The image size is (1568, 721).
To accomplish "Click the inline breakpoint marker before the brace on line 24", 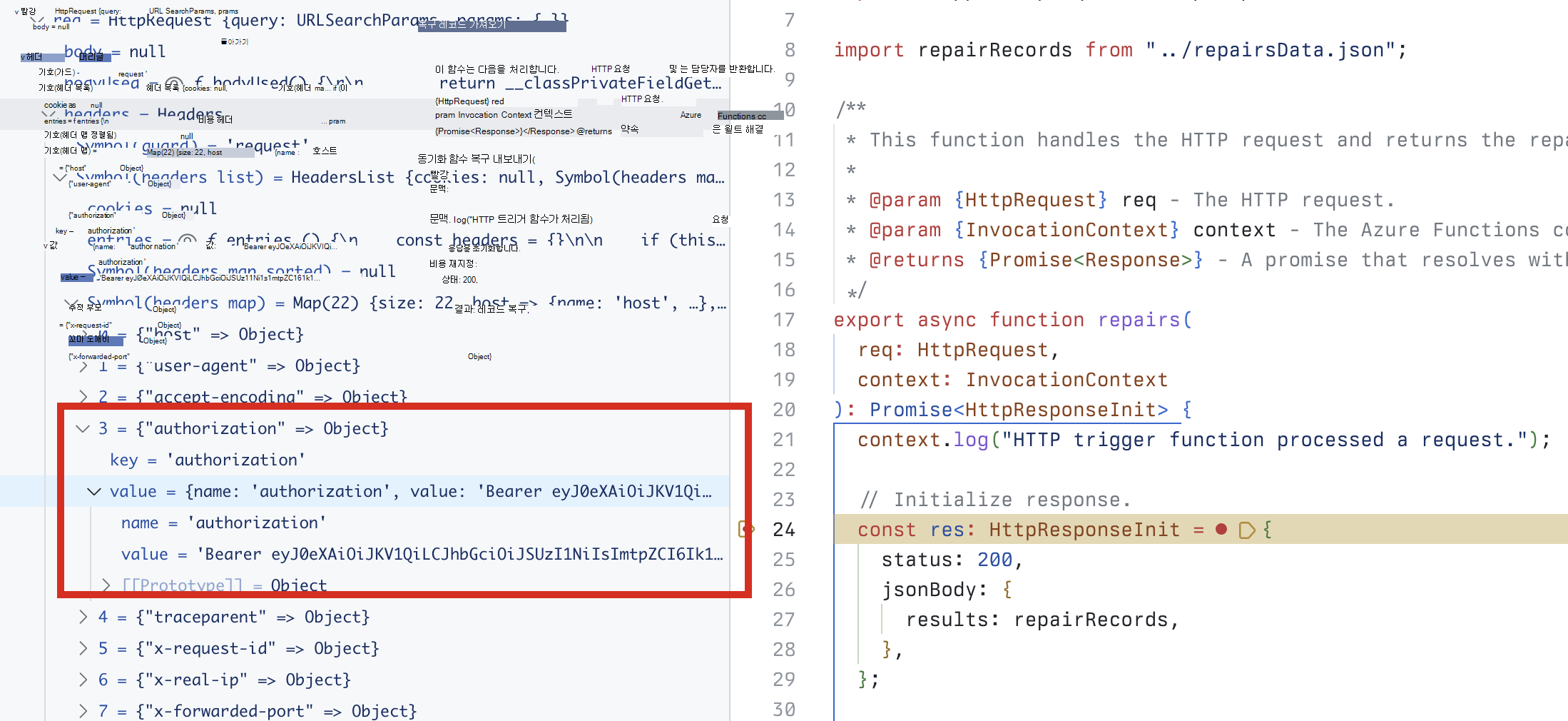I will click(x=1247, y=530).
